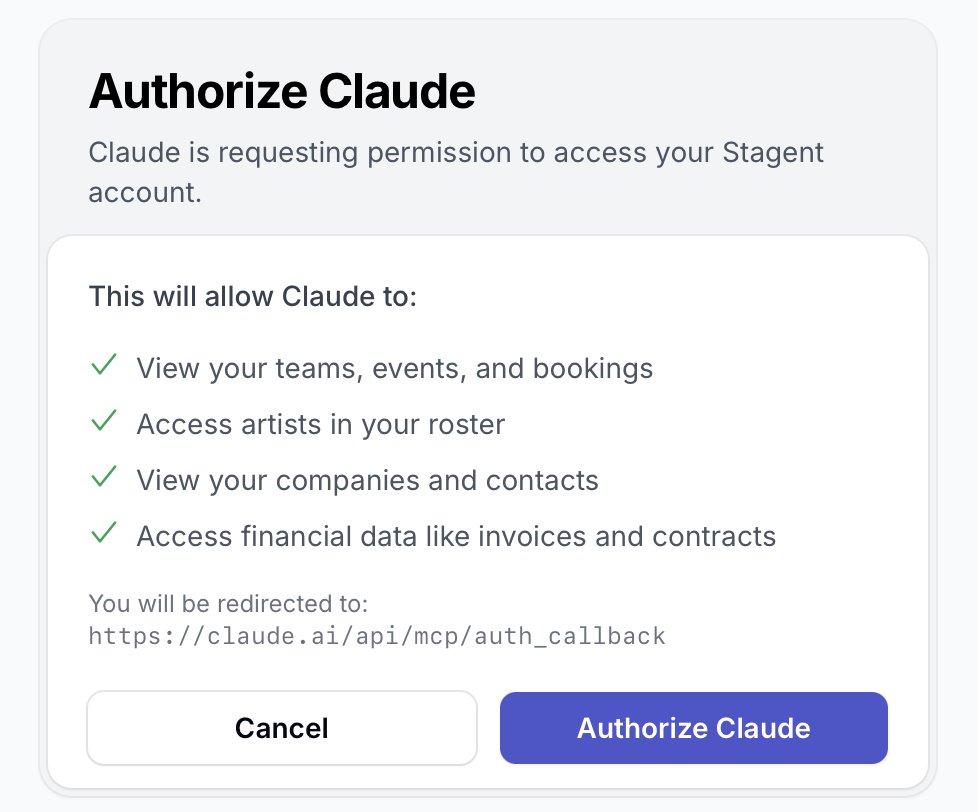Click the Stagent account permission description text

(x=456, y=172)
